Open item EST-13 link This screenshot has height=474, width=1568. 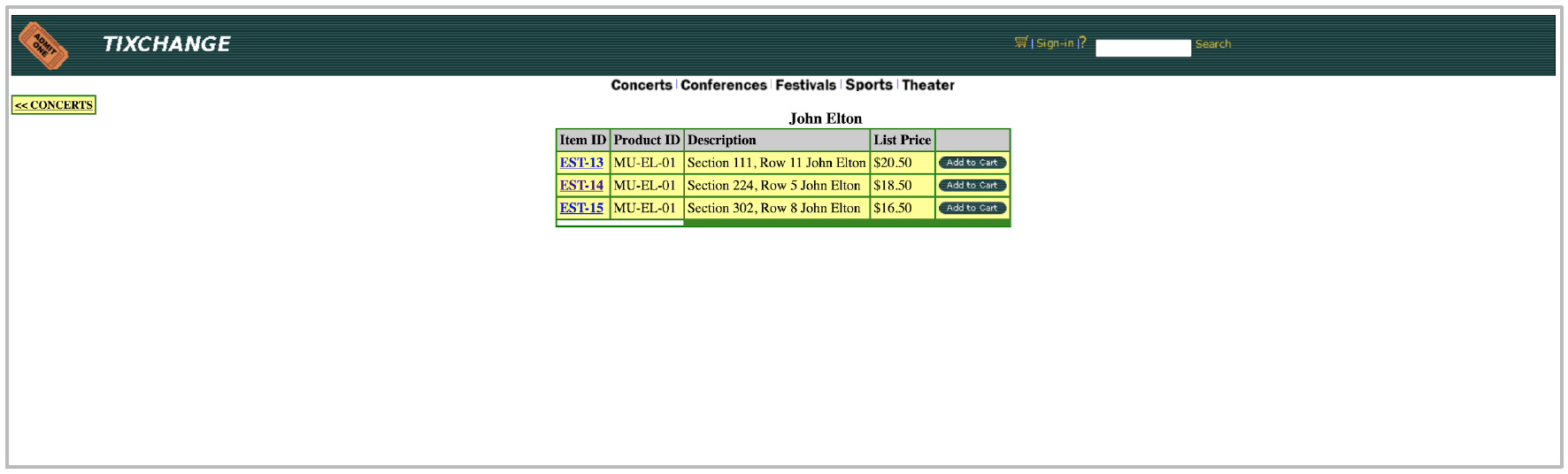click(x=581, y=163)
